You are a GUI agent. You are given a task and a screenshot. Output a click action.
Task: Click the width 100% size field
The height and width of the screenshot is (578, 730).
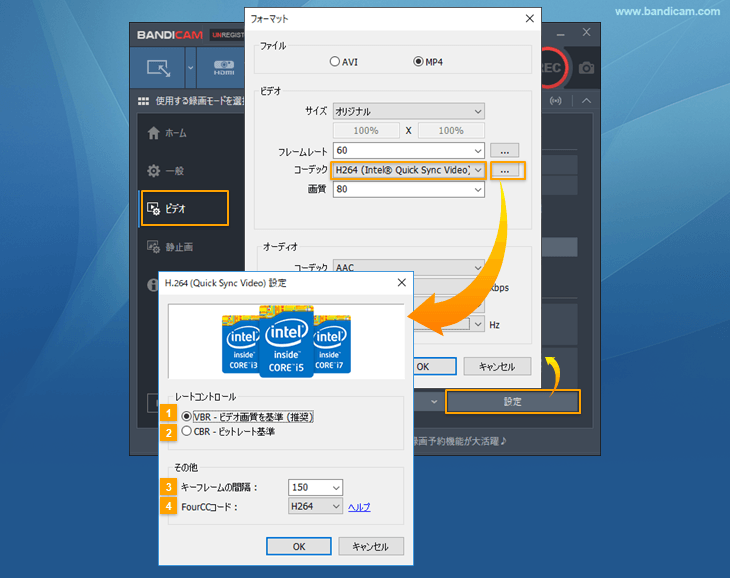coord(366,131)
